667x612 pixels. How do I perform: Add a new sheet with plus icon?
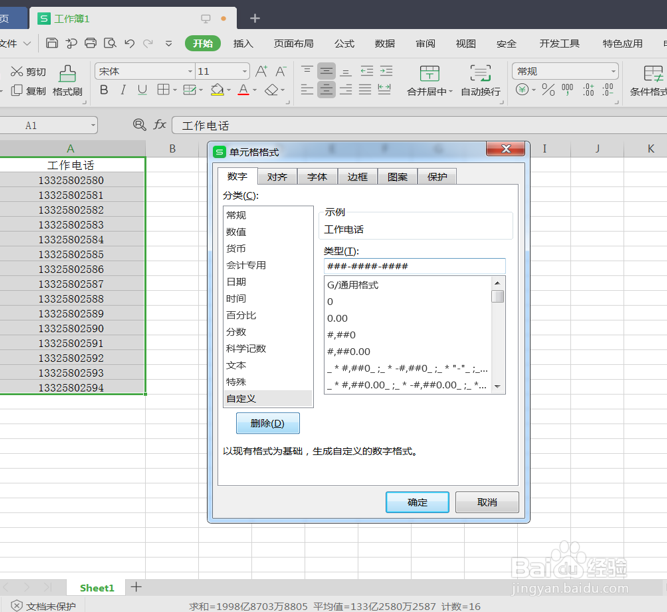tap(136, 587)
